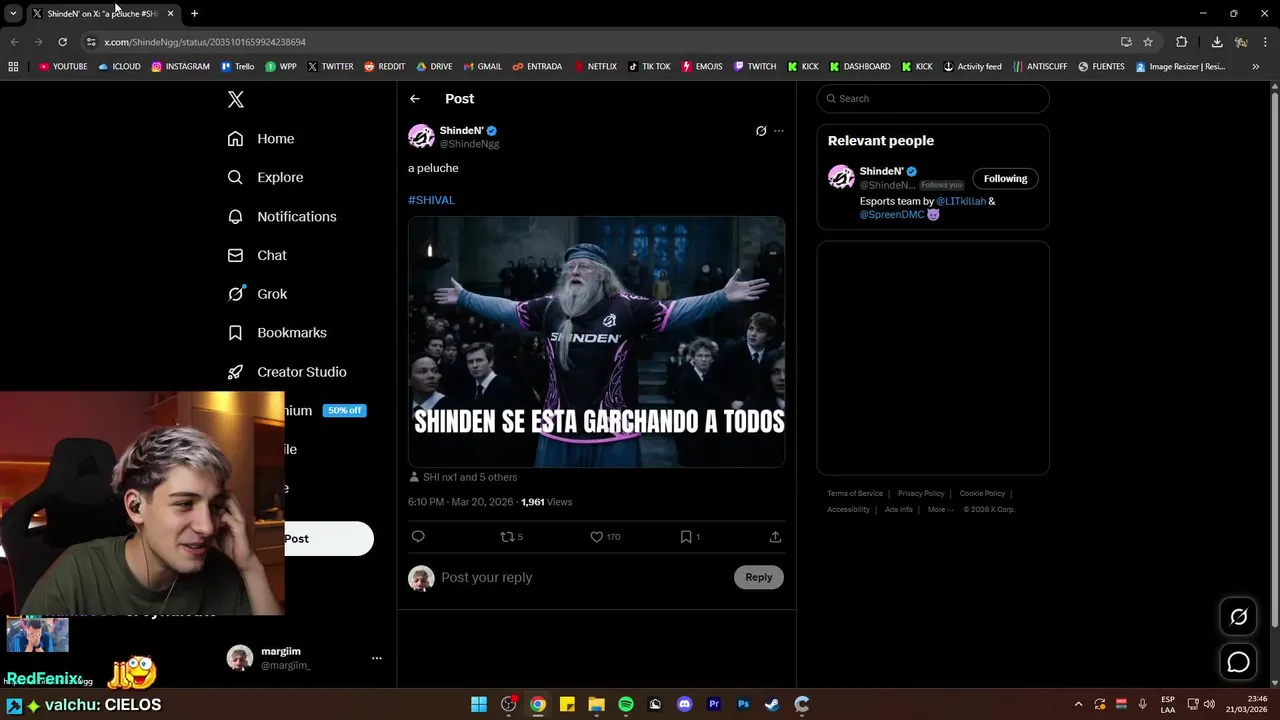The width and height of the screenshot is (1280, 720).
Task: Click the back arrow beside Post
Action: [x=415, y=99]
